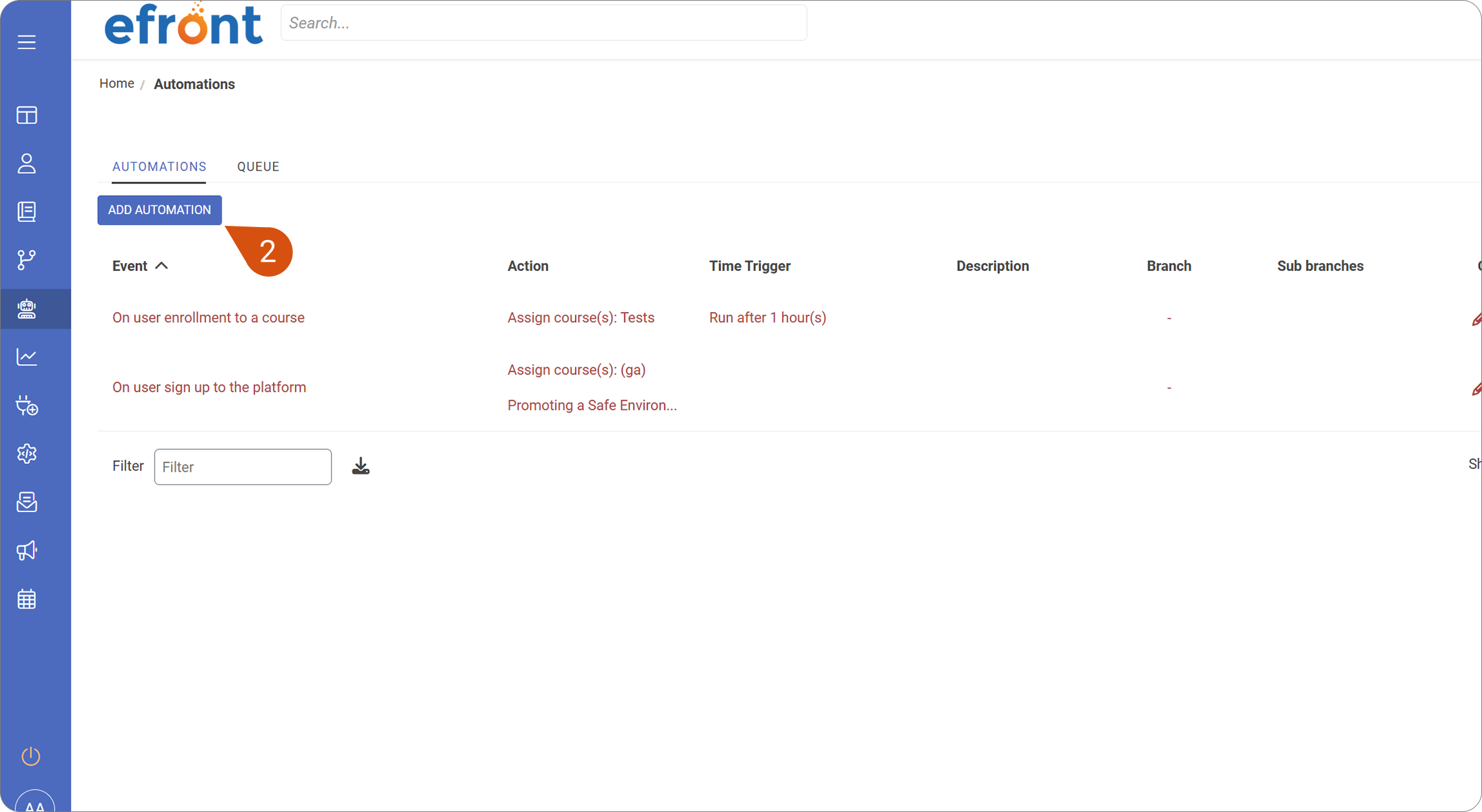Click the ADD AUTOMATION button
Screen dimensions: 1482x812
pos(160,210)
